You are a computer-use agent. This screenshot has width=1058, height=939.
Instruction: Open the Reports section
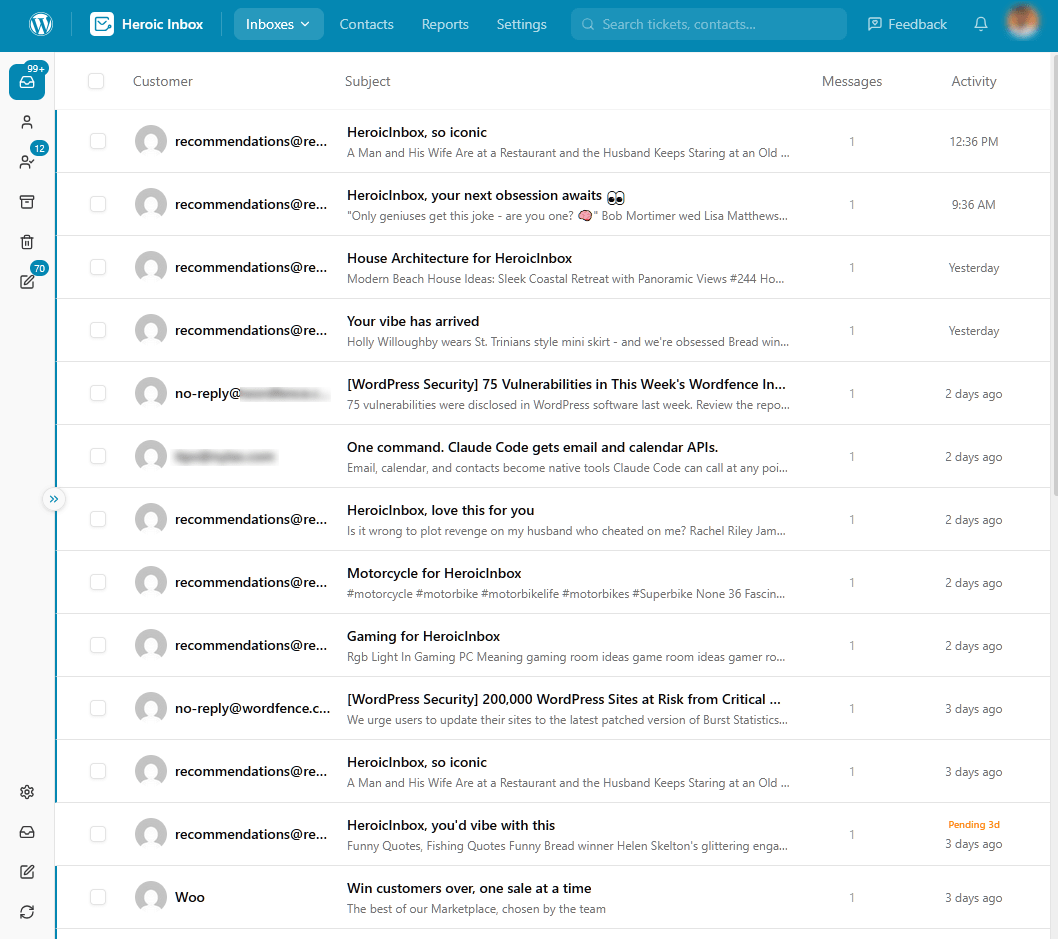[x=445, y=24]
